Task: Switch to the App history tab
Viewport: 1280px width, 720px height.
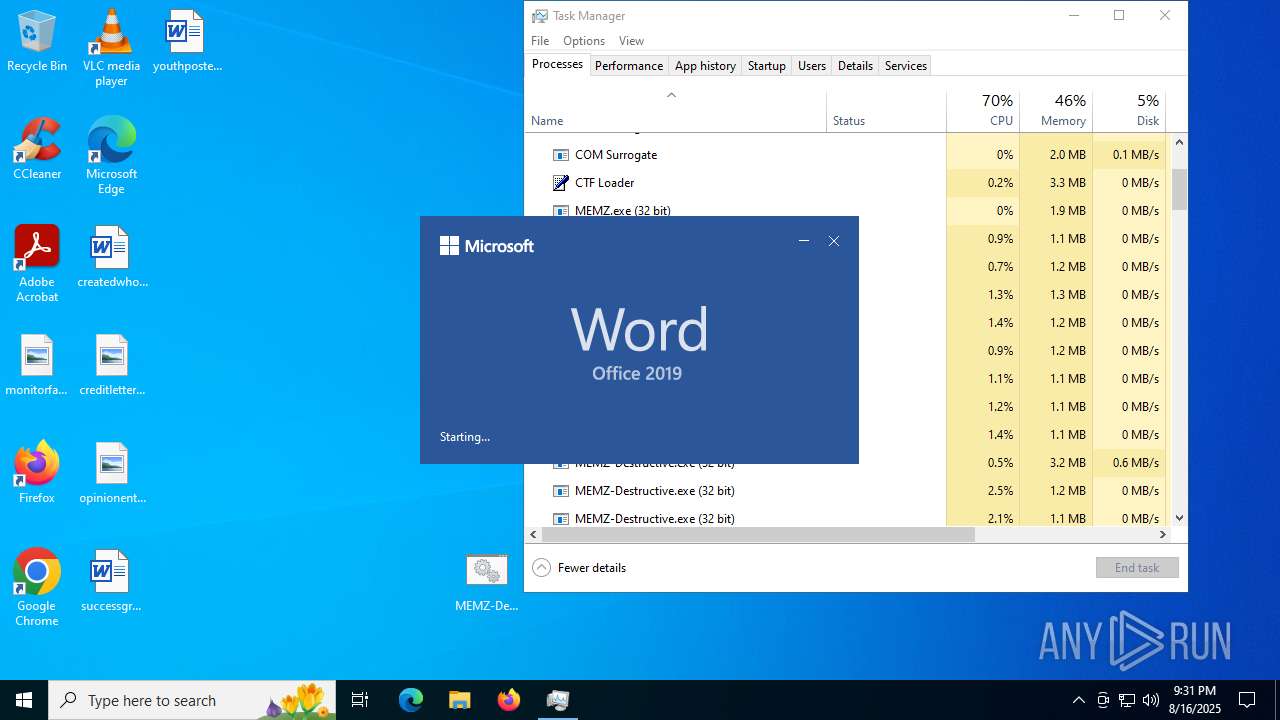Action: pyautogui.click(x=705, y=66)
